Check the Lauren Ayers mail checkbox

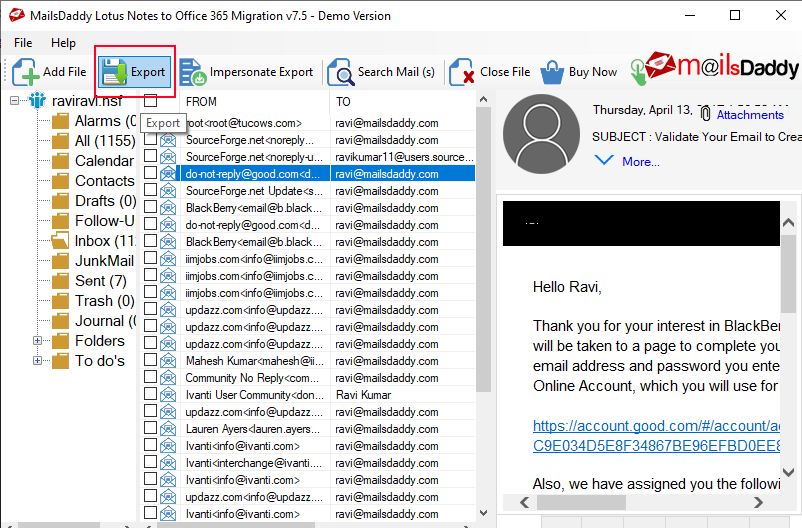[150, 428]
